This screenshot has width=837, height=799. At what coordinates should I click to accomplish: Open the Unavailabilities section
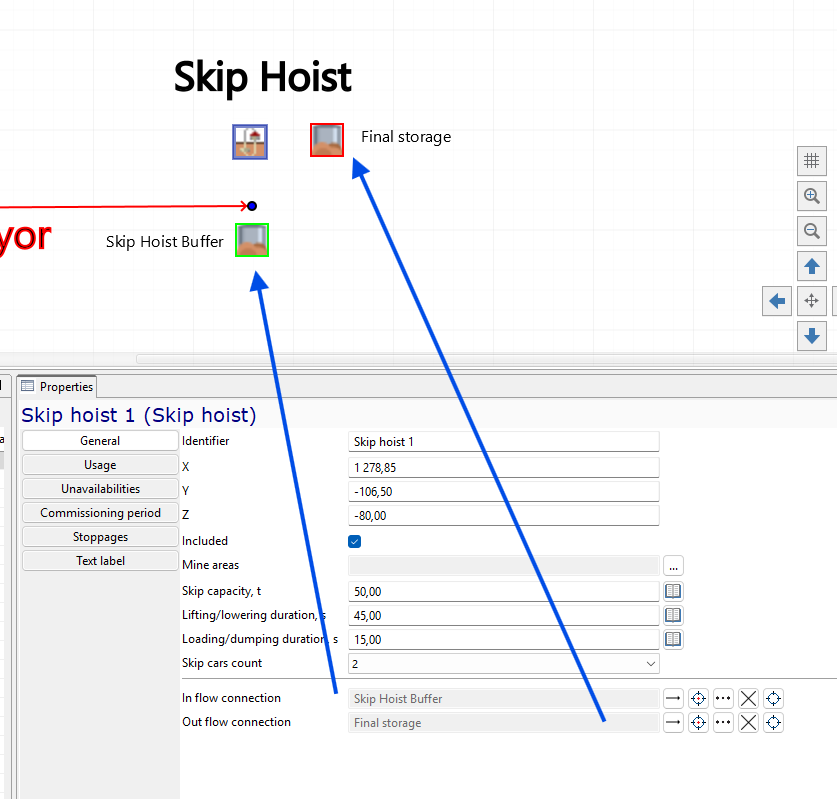(x=100, y=489)
